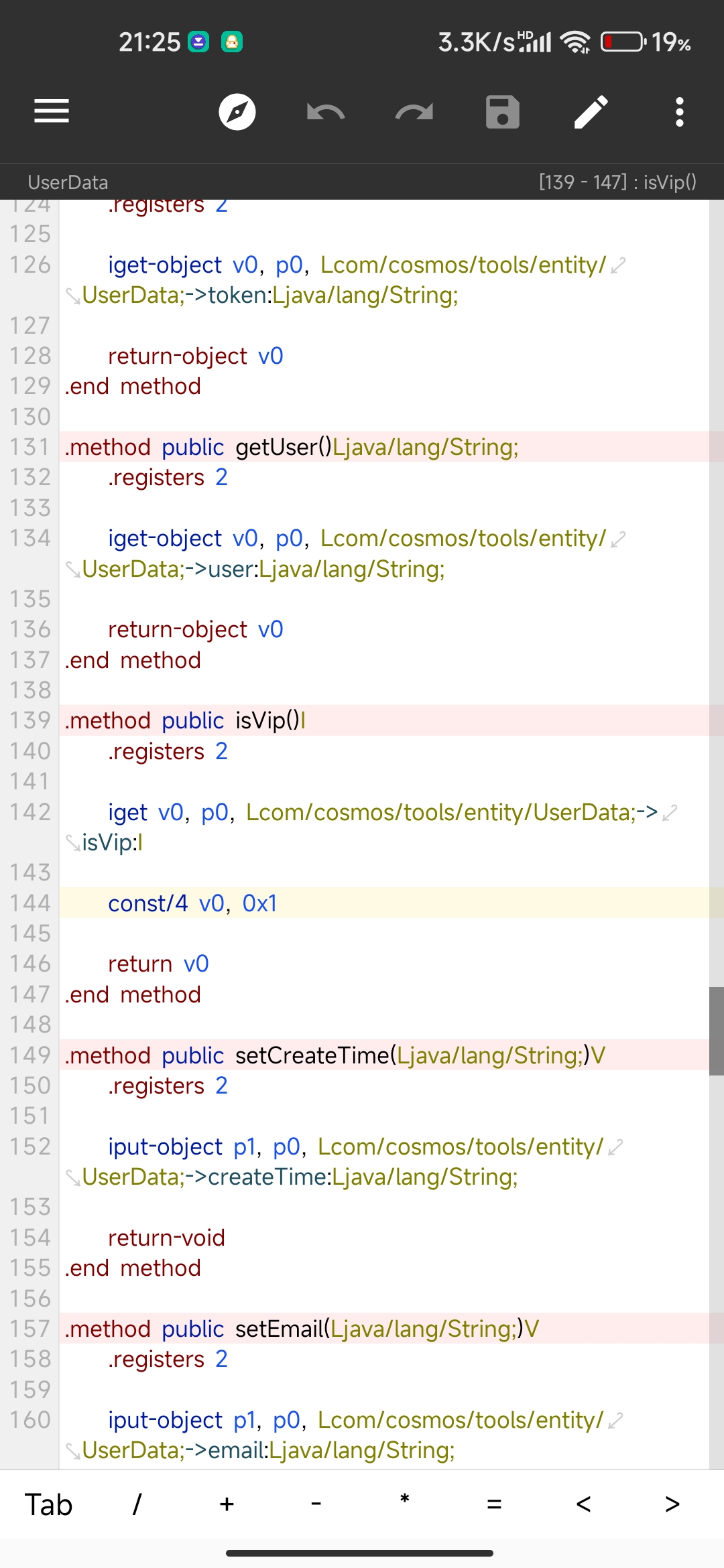
Task: Tap 'UserData;->user:Ljava/lang/String;' continuation
Action: [x=263, y=569]
